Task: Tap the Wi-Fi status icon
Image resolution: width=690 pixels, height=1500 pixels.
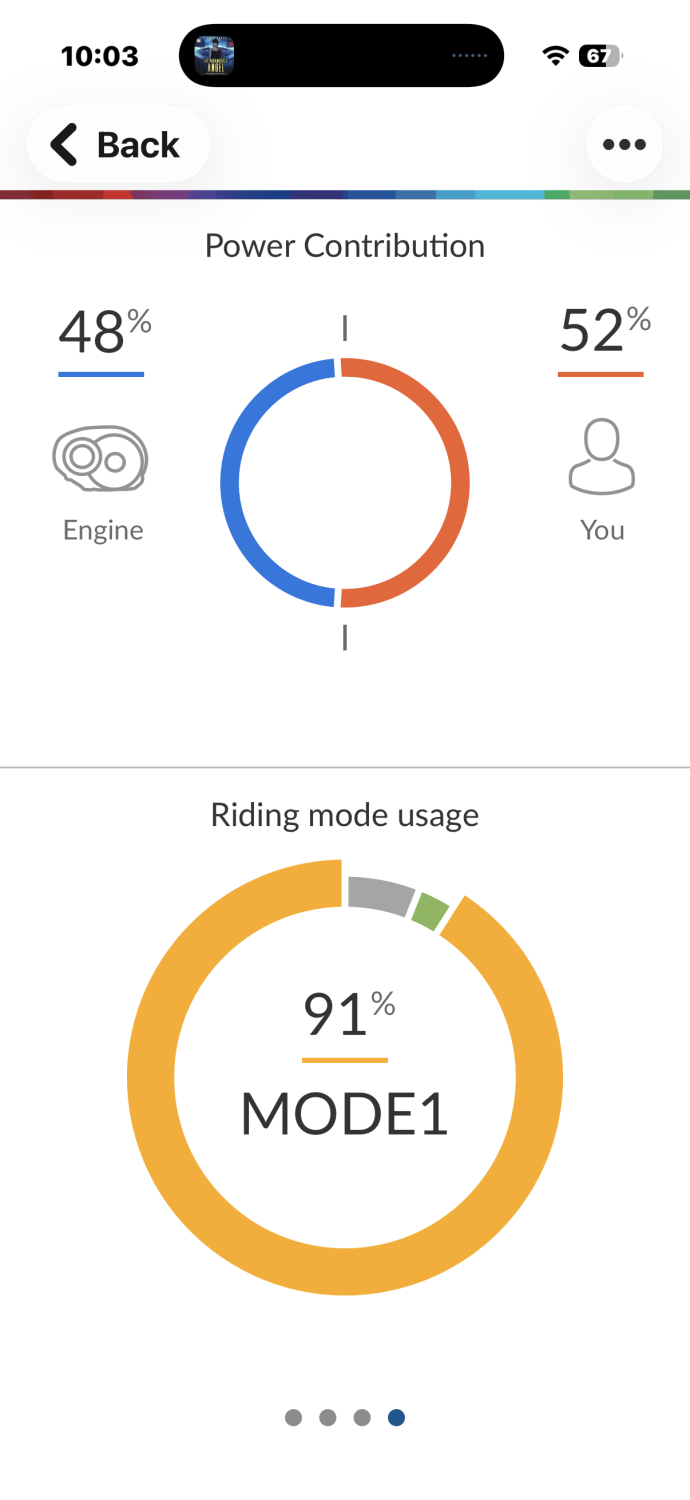Action: click(555, 56)
